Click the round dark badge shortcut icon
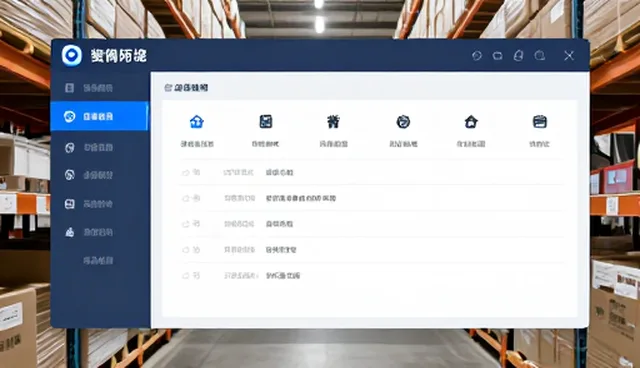The width and height of the screenshot is (640, 368). point(403,122)
